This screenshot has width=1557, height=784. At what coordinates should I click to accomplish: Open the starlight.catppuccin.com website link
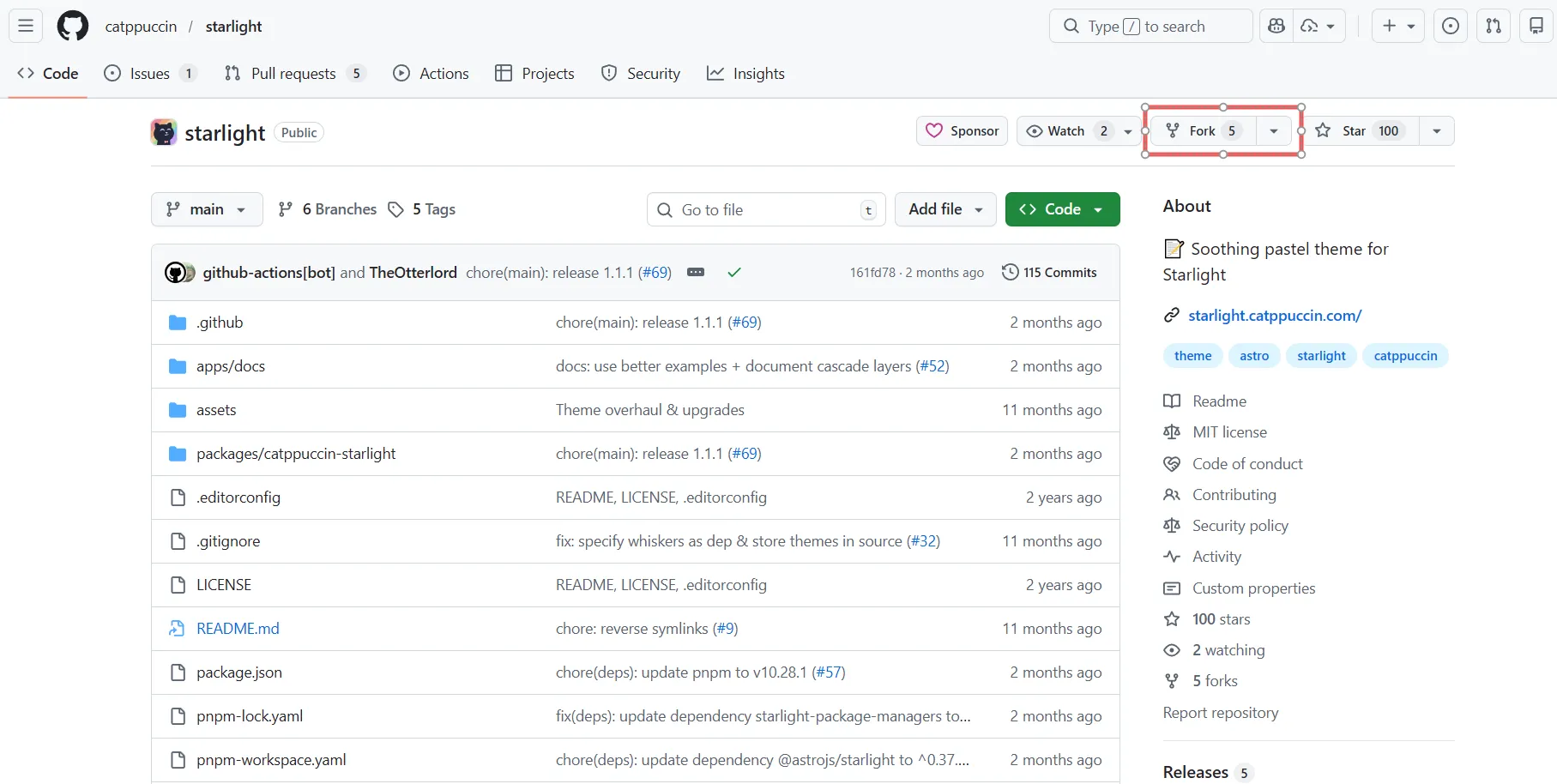1275,316
